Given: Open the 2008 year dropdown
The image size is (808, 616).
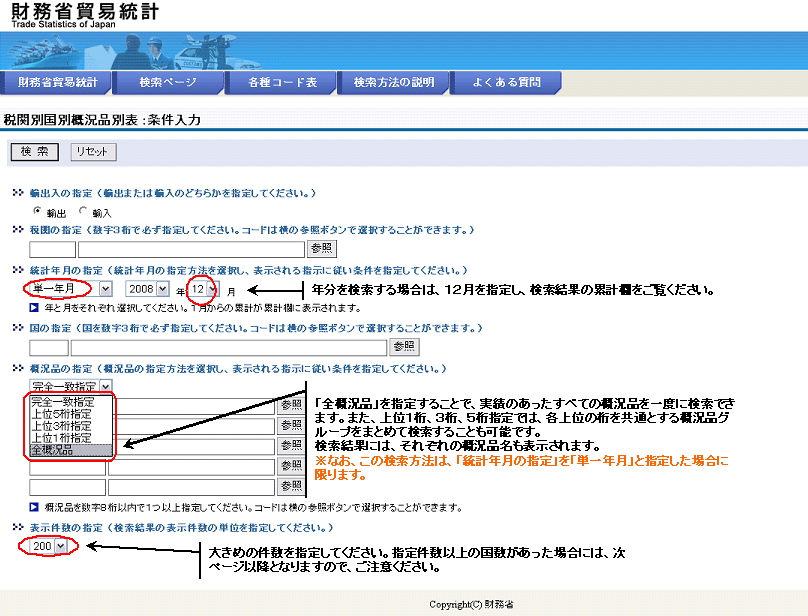Looking at the screenshot, I should pos(149,288).
